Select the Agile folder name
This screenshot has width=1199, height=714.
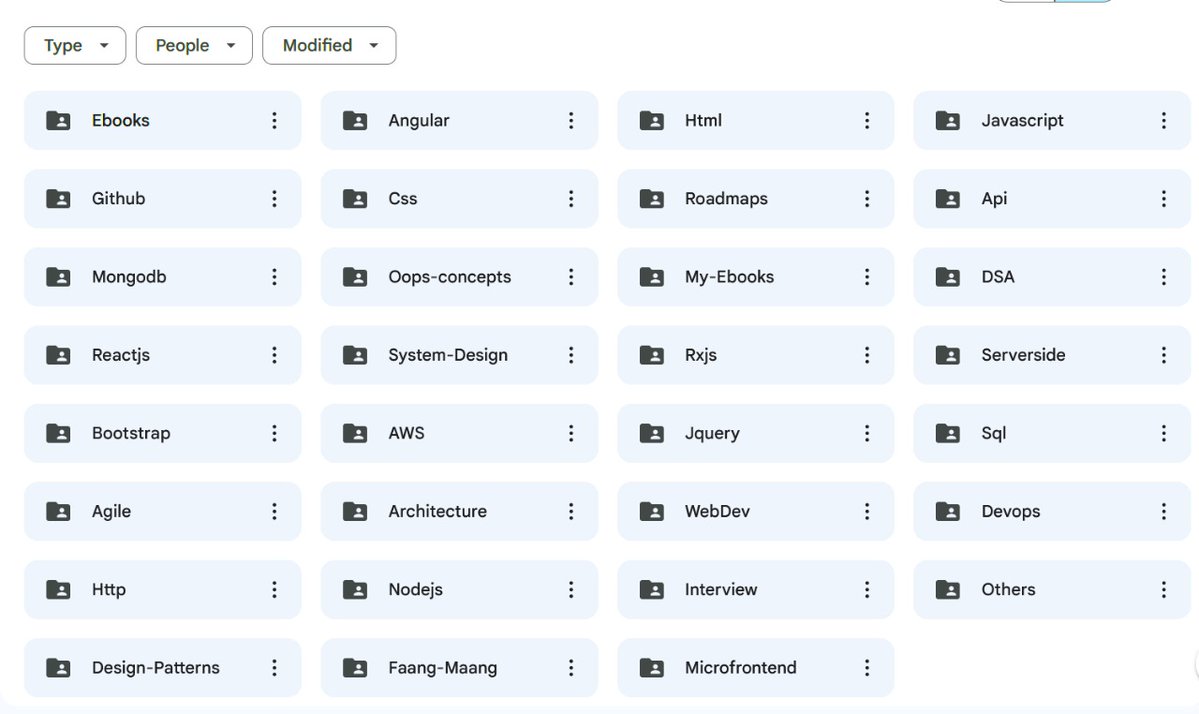coord(111,511)
